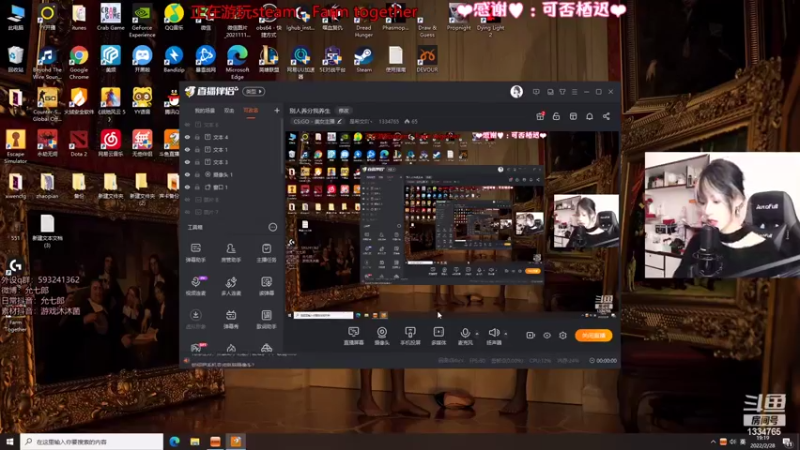The height and width of the screenshot is (450, 800).
Task: Switch to the second scene tab
Action: click(229, 111)
